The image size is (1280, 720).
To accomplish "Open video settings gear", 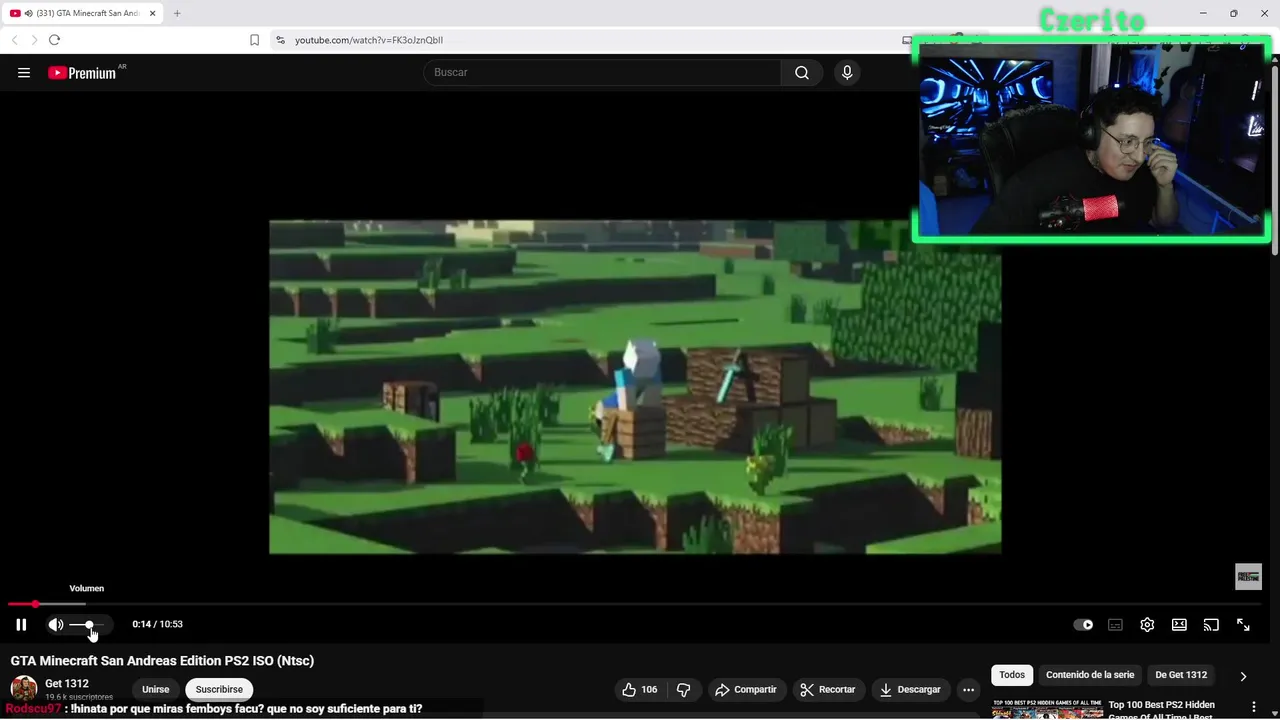I will [x=1147, y=624].
